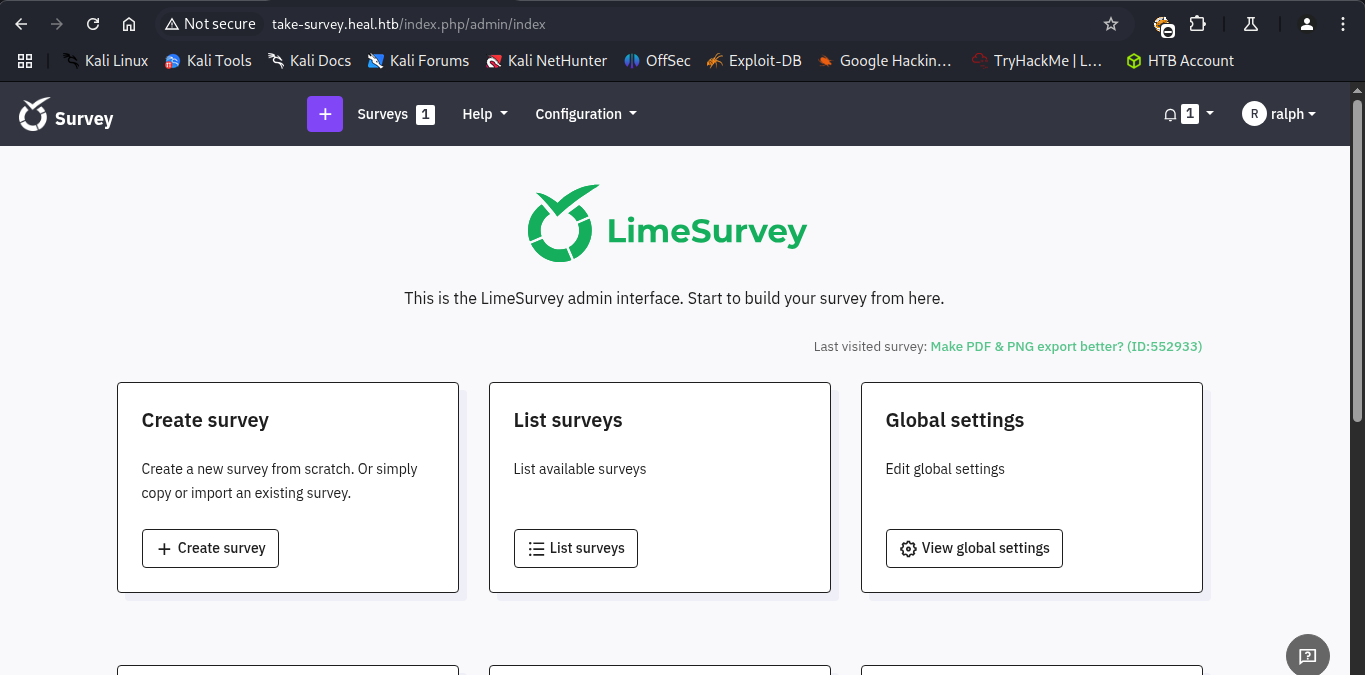Open the ralph user account dropdown

pyautogui.click(x=1279, y=114)
